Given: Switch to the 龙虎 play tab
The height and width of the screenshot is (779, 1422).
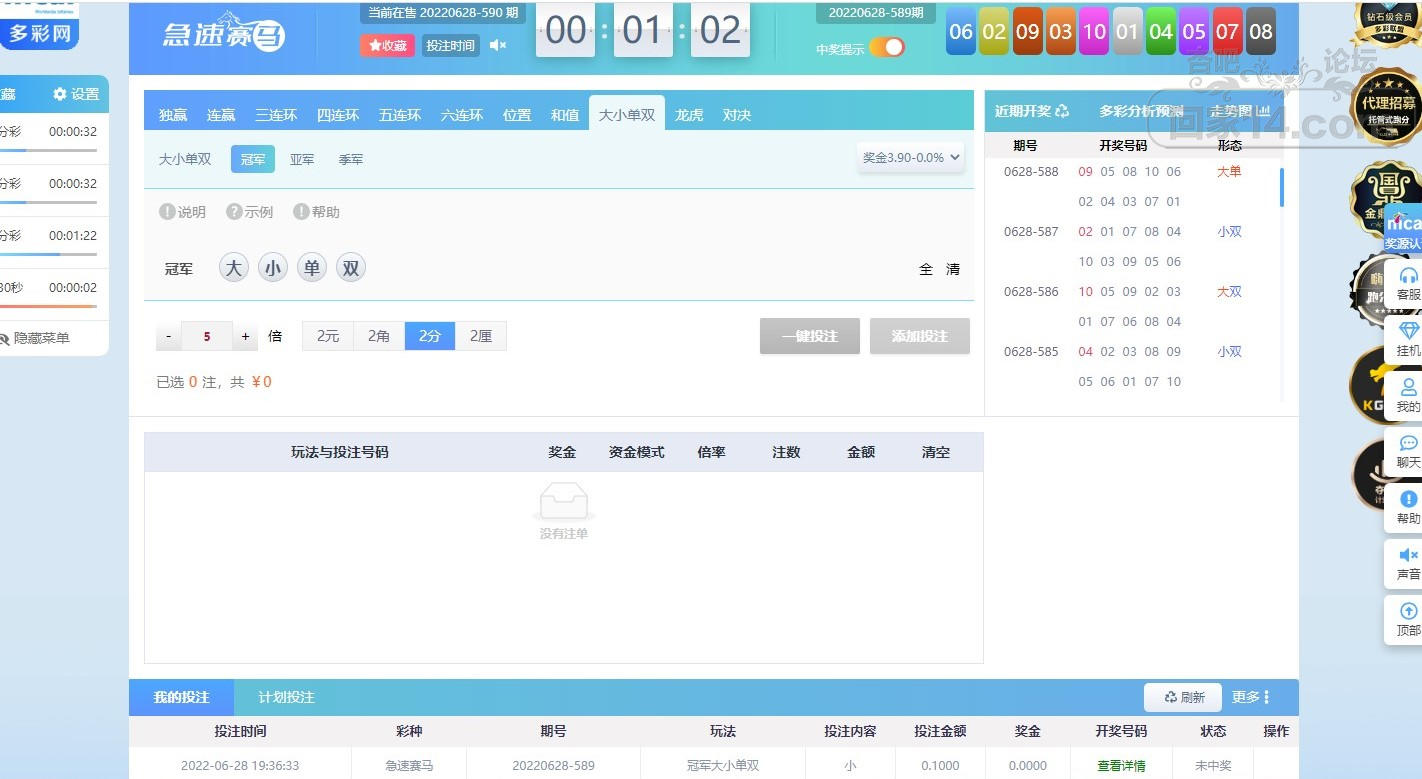Looking at the screenshot, I should click(x=689, y=115).
